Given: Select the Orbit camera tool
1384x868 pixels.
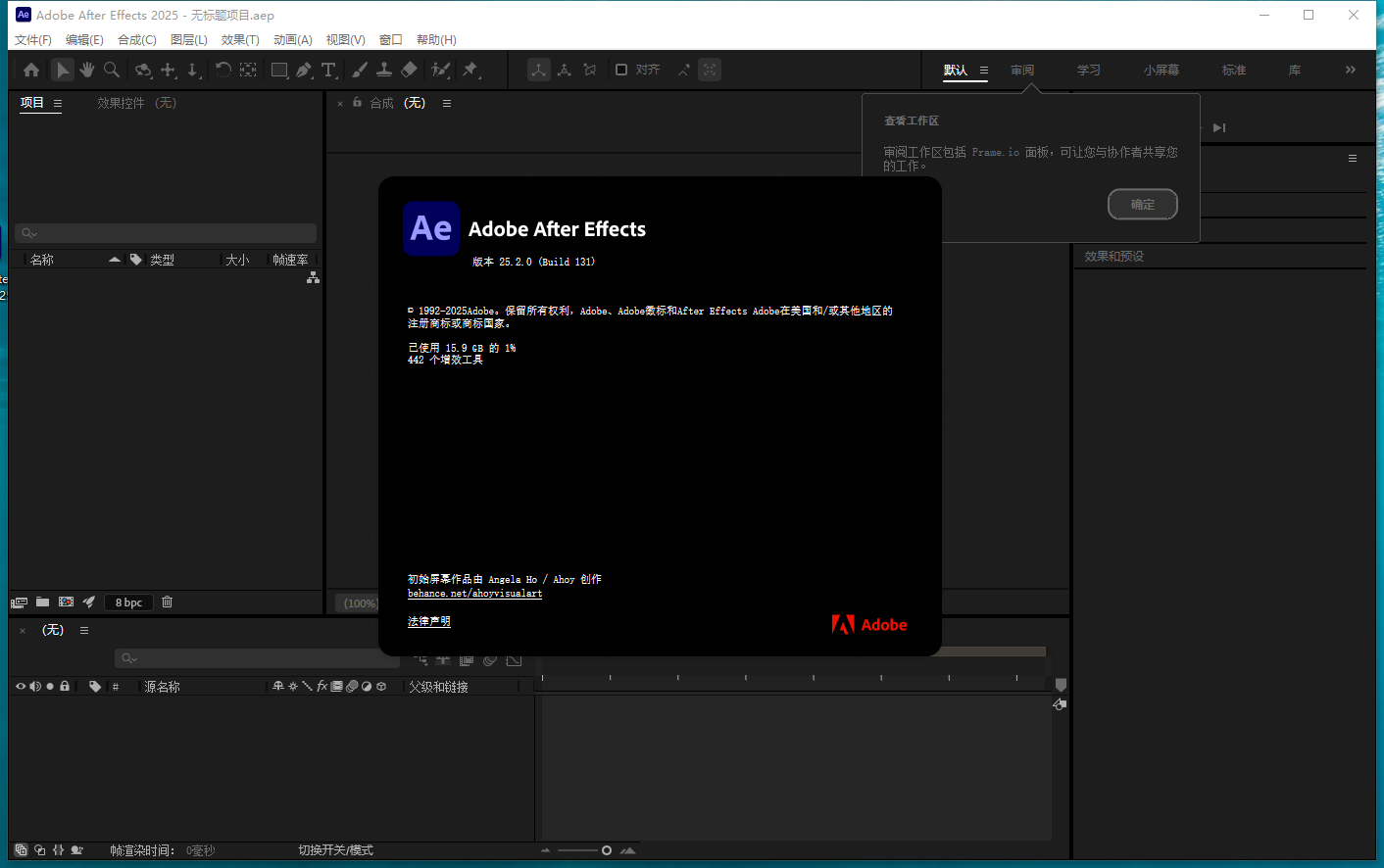Looking at the screenshot, I should coord(143,70).
